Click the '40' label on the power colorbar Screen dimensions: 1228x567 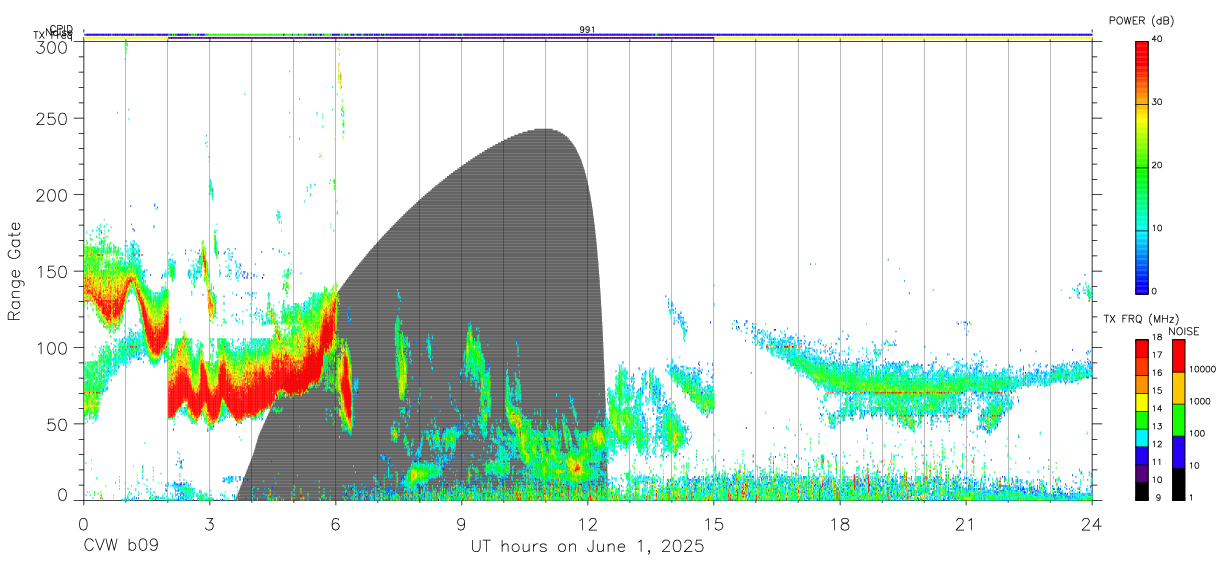1159,40
